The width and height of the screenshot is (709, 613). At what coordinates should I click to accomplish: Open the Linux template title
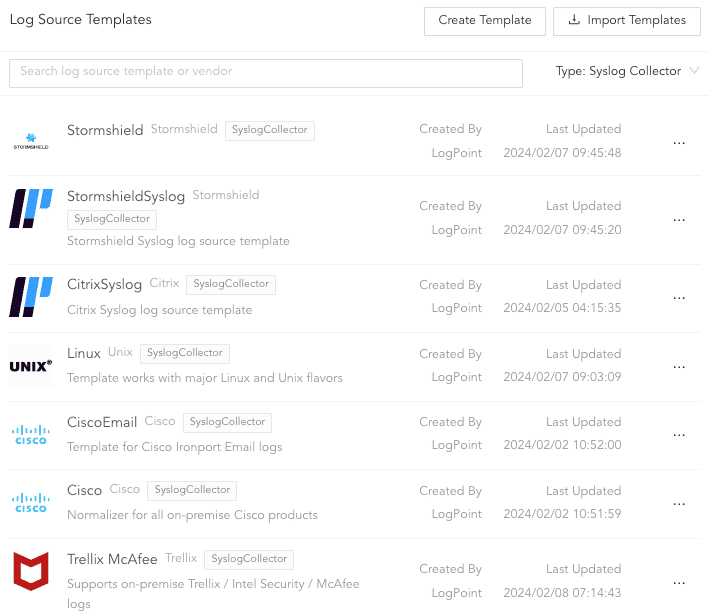coord(84,353)
